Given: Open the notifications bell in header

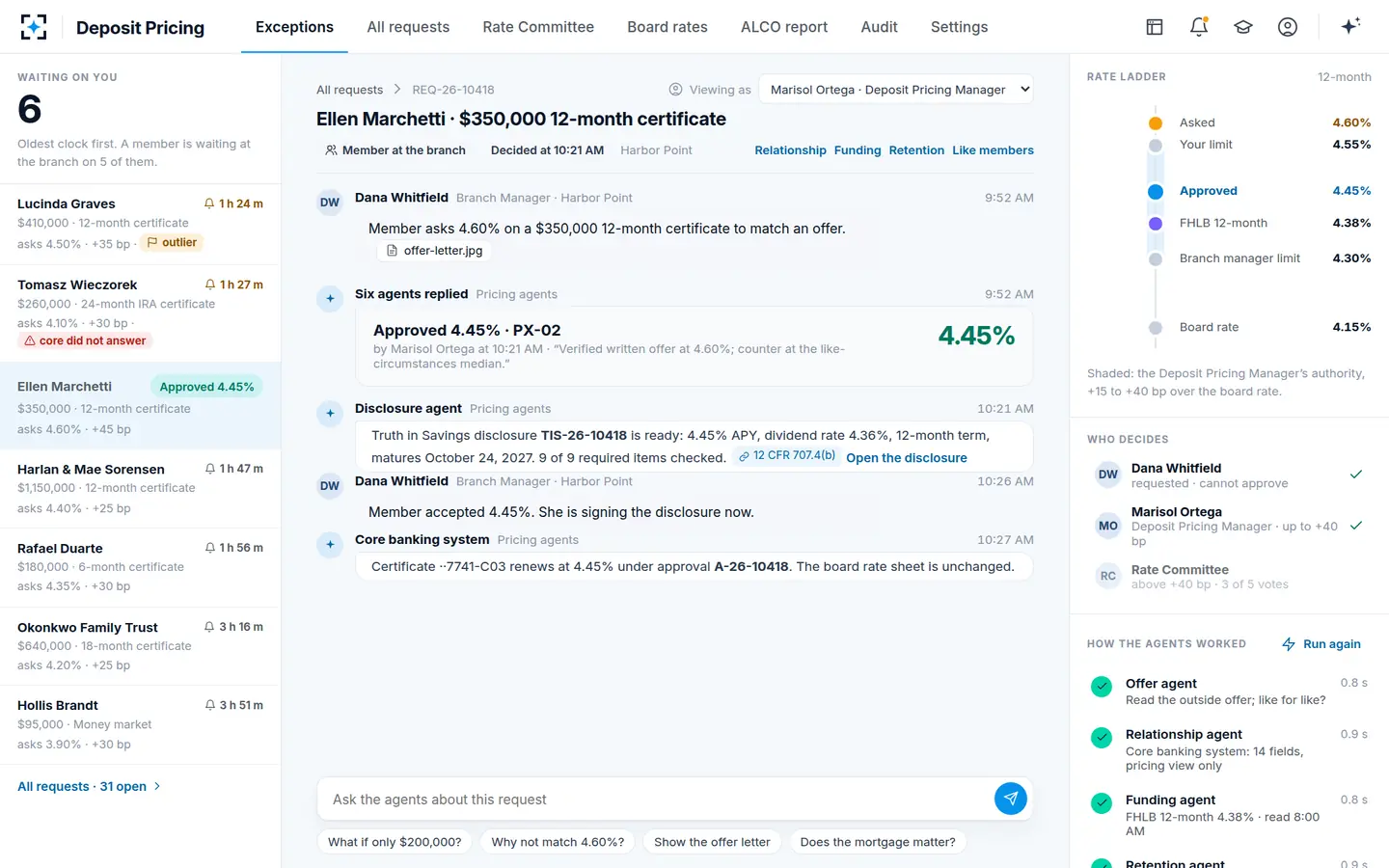Looking at the screenshot, I should coord(1199,27).
